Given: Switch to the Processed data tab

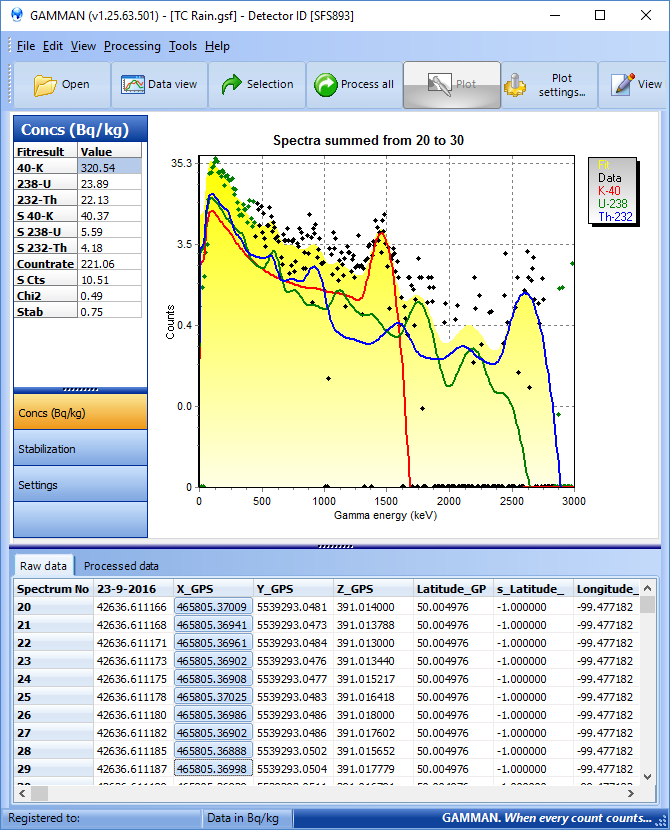Looking at the screenshot, I should pos(121,566).
